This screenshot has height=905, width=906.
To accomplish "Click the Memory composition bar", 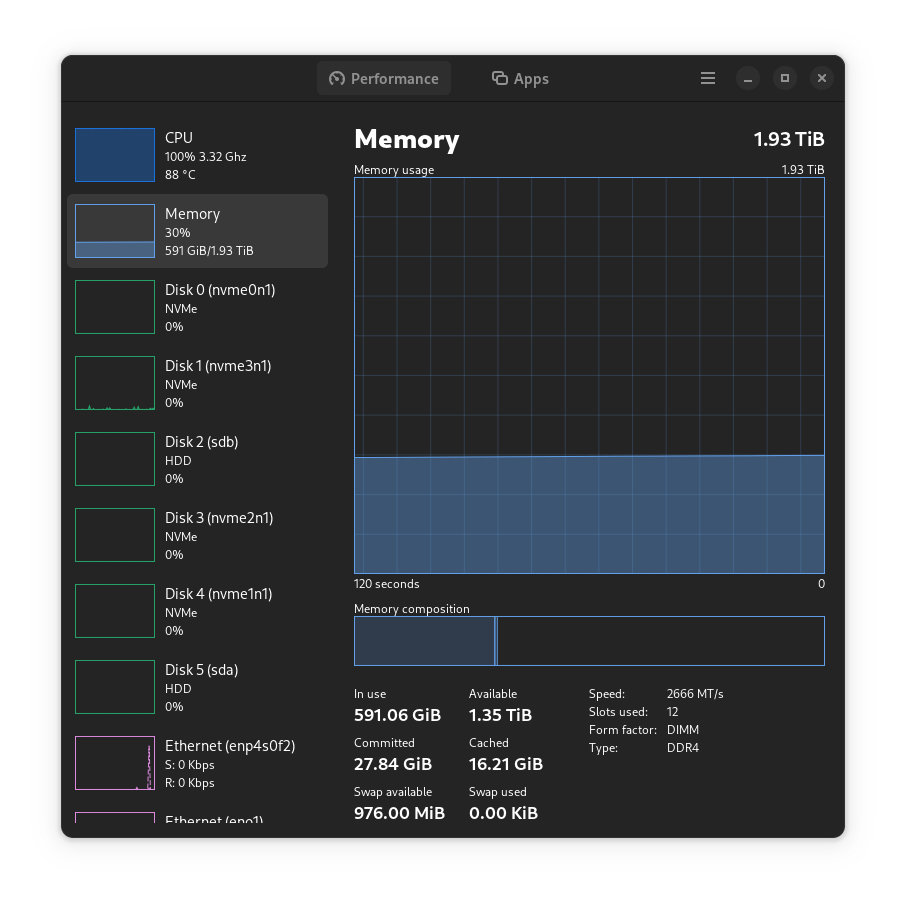I will click(589, 641).
